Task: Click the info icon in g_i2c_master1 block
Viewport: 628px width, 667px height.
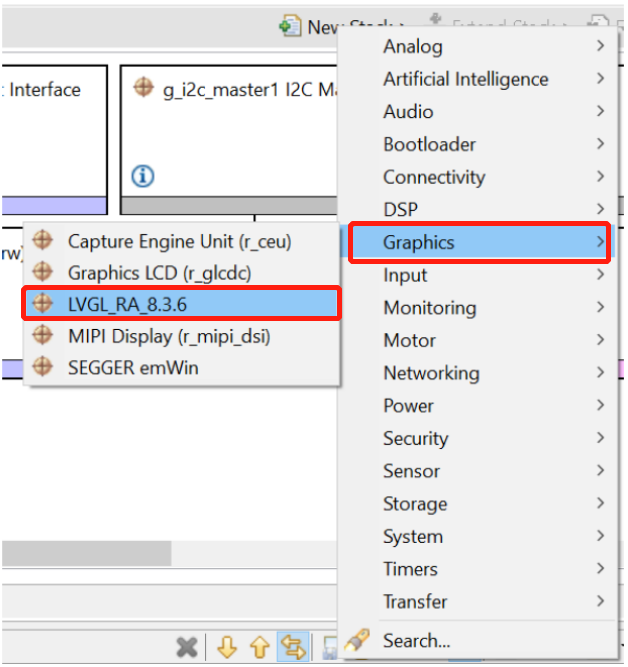Action: click(143, 176)
